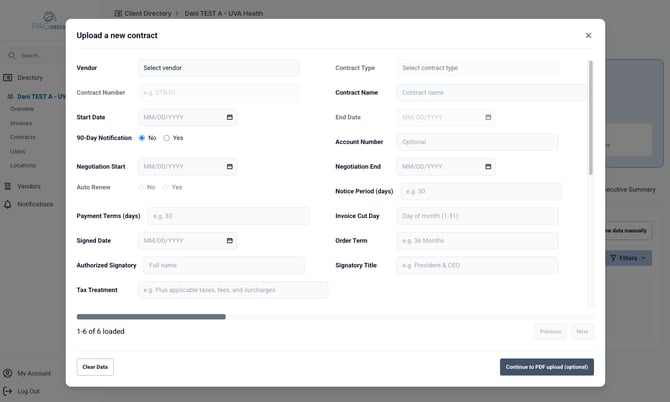Focus the Authorized Signatory field

(224, 265)
